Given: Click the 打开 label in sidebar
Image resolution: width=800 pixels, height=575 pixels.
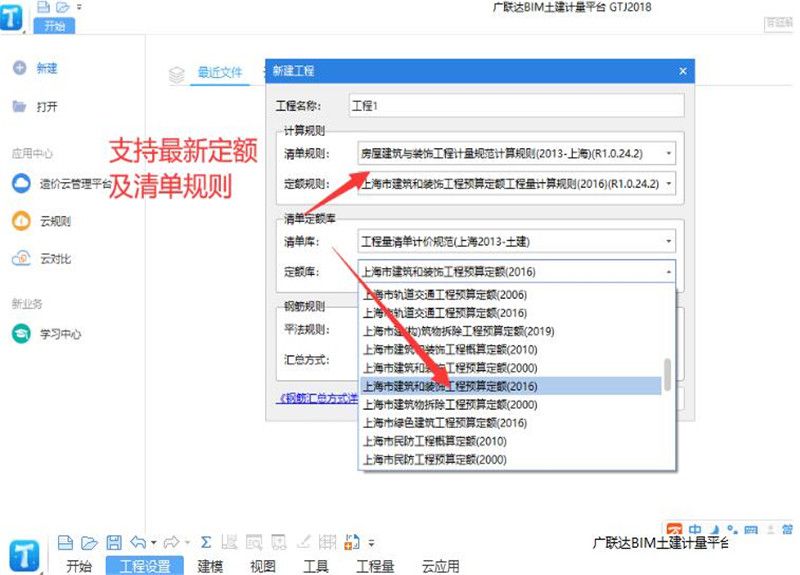Looking at the screenshot, I should (x=47, y=107).
